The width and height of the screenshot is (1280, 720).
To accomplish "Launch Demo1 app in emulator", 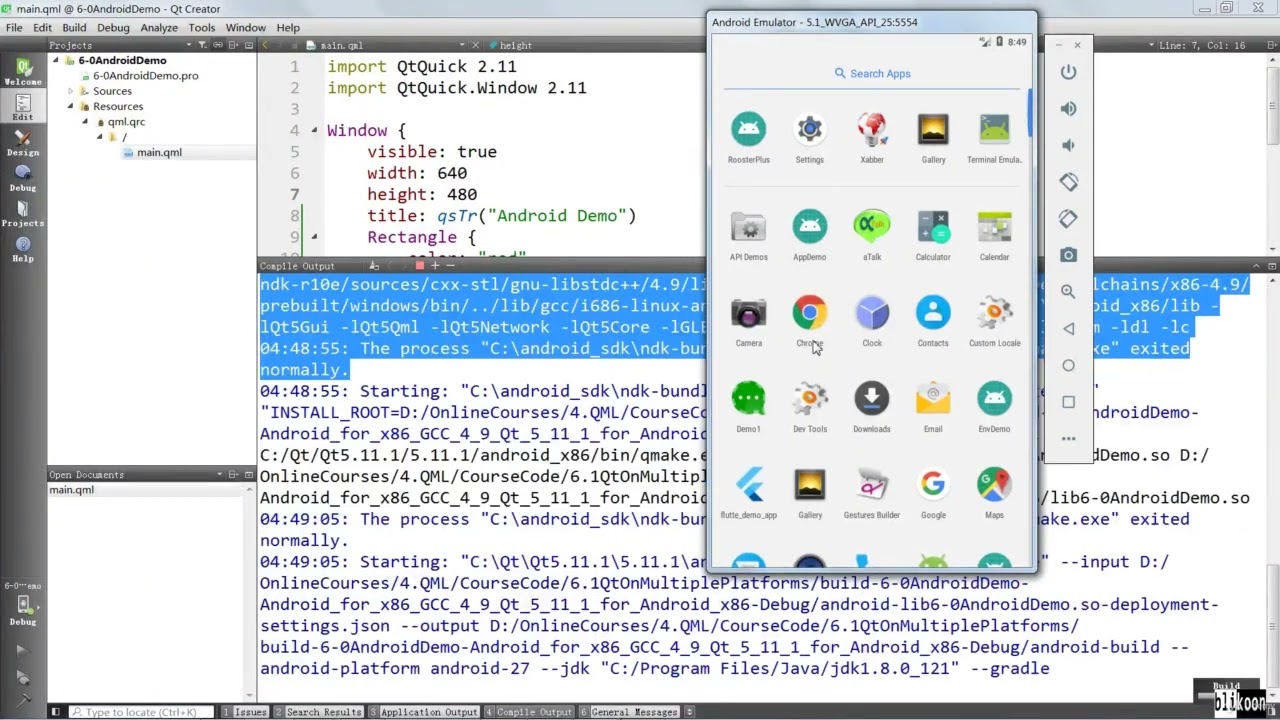I will click(748, 407).
